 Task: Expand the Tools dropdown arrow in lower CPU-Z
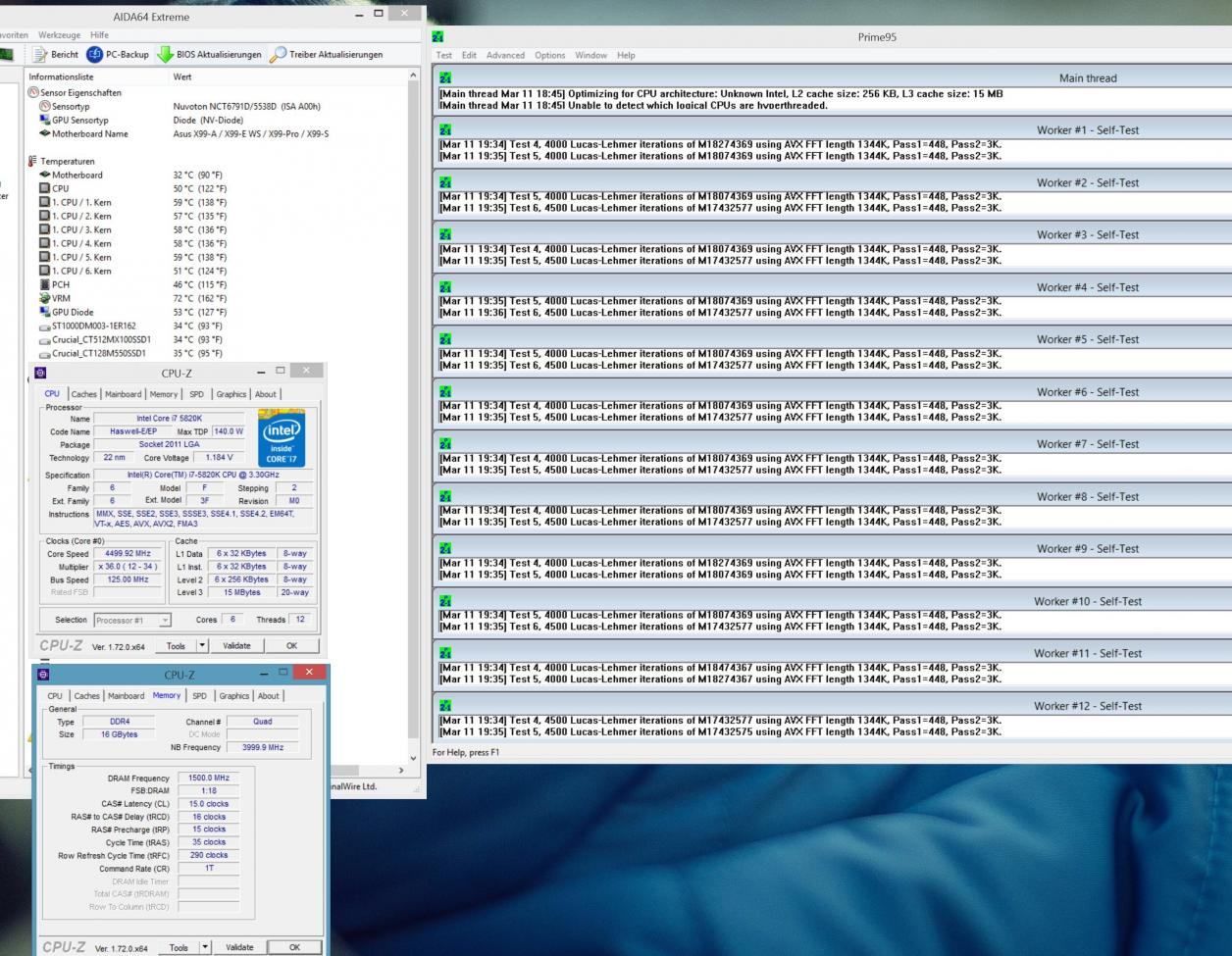(x=205, y=948)
